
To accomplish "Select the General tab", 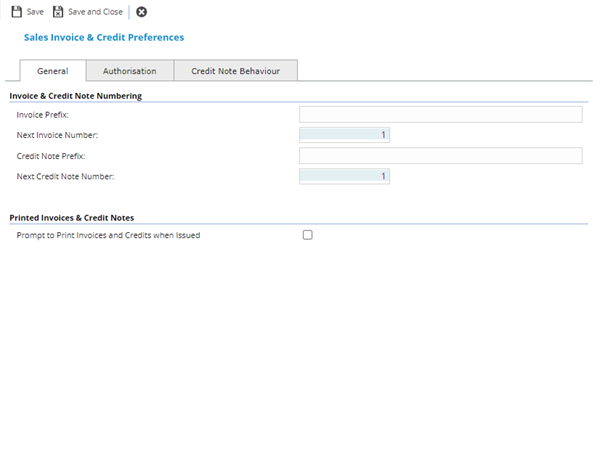I will (x=52, y=71).
